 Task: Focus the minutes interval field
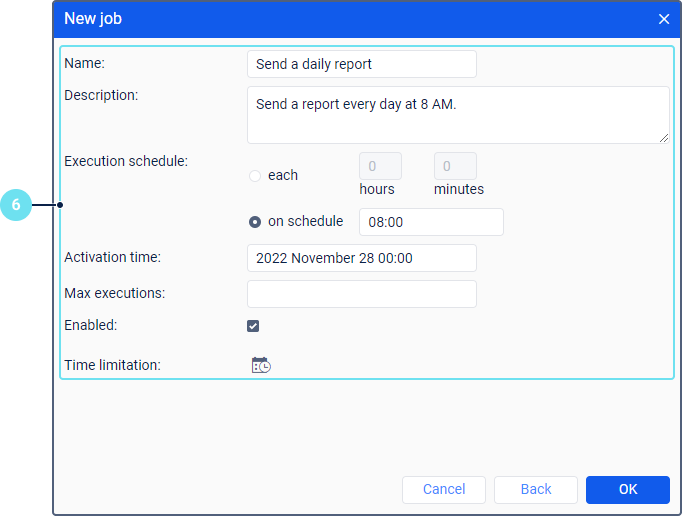pos(455,166)
